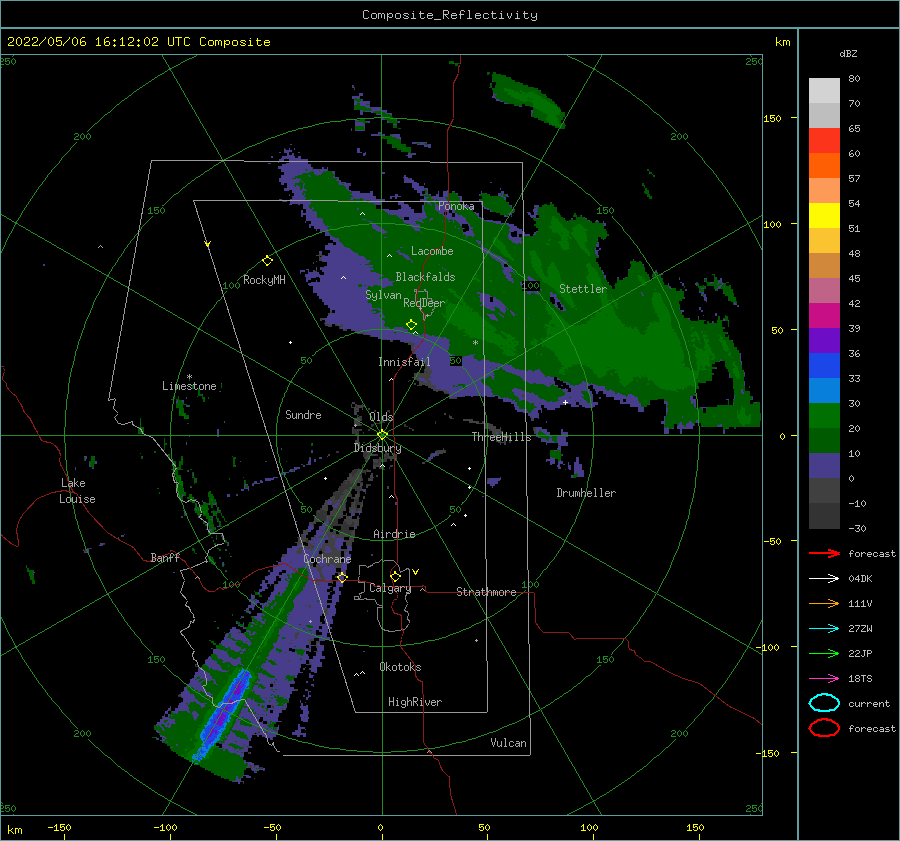Viewport: 900px width, 841px height.
Task: Click the Okotoks label
Action: coord(400,667)
